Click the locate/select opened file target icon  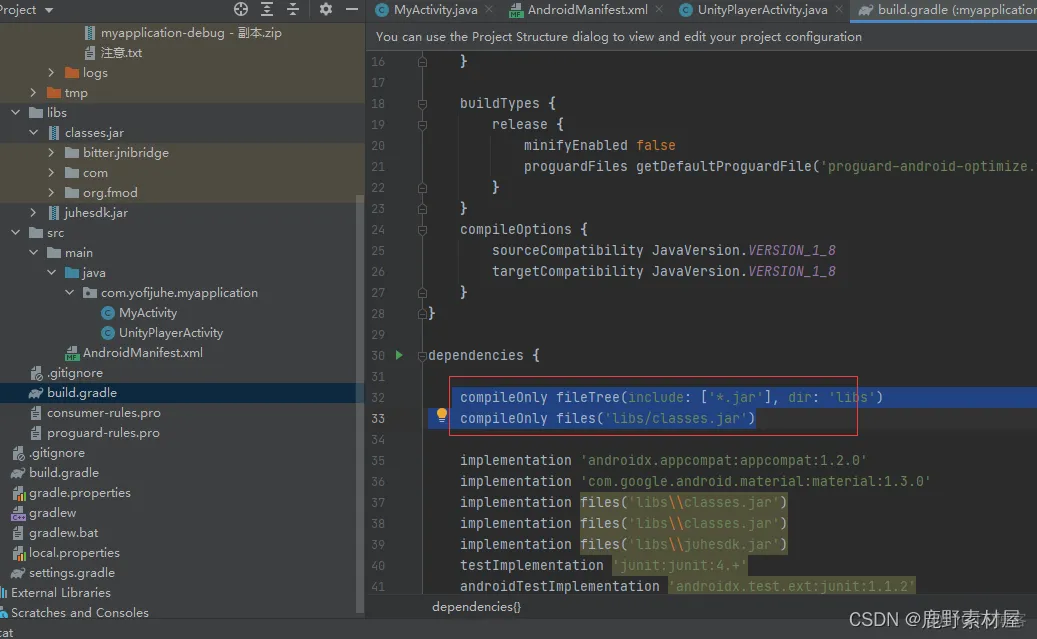point(241,9)
